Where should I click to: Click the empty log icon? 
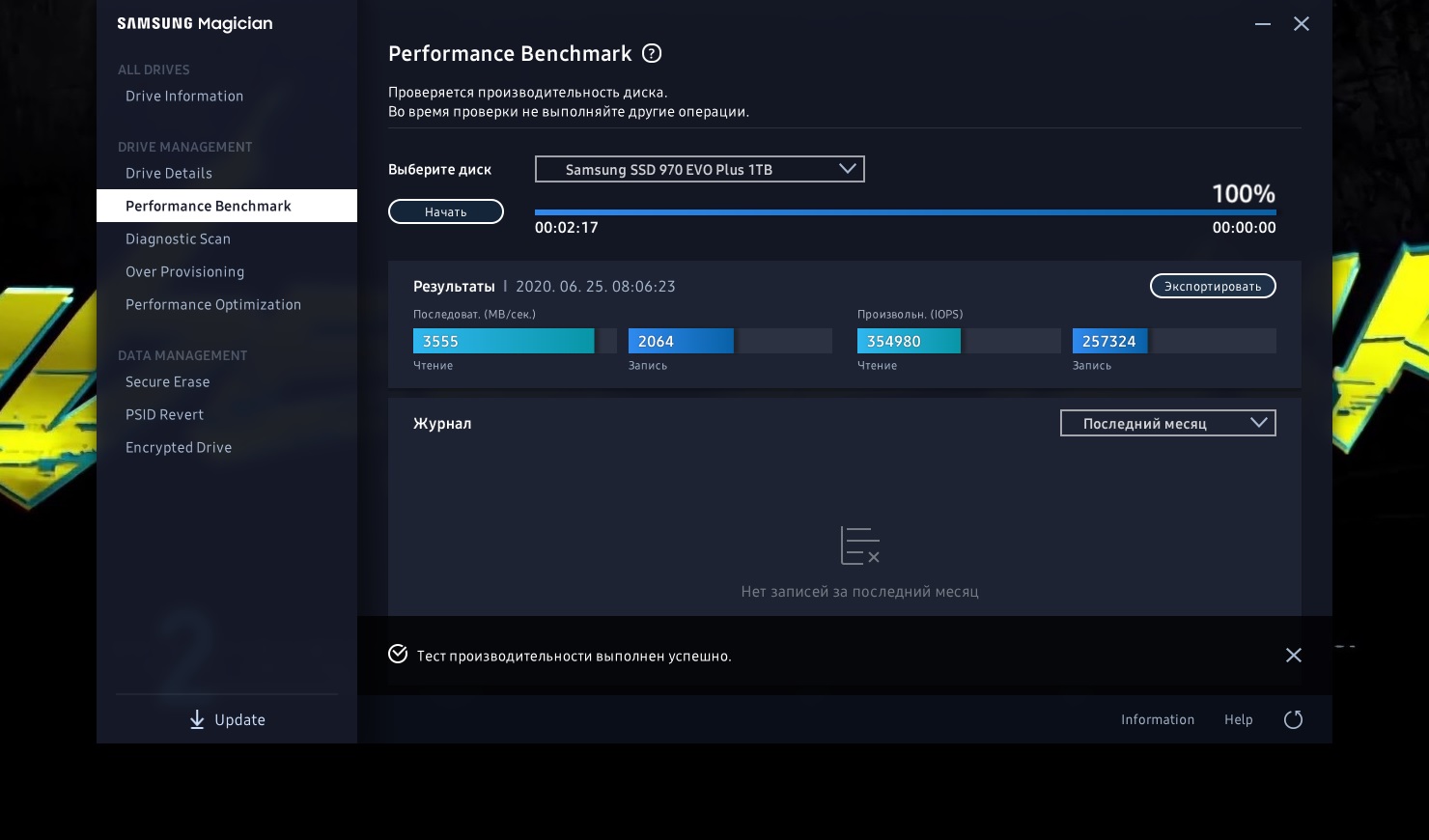click(x=860, y=546)
